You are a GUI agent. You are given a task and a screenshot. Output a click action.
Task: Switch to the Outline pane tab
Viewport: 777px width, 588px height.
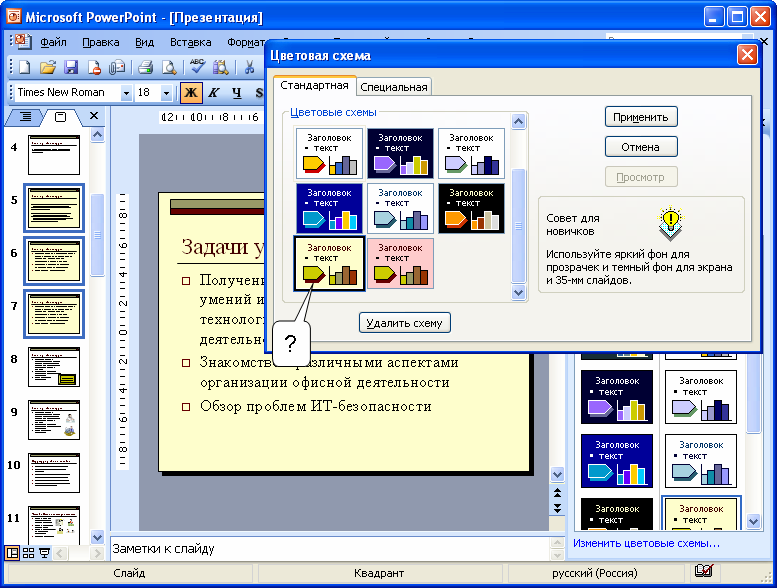(25, 116)
